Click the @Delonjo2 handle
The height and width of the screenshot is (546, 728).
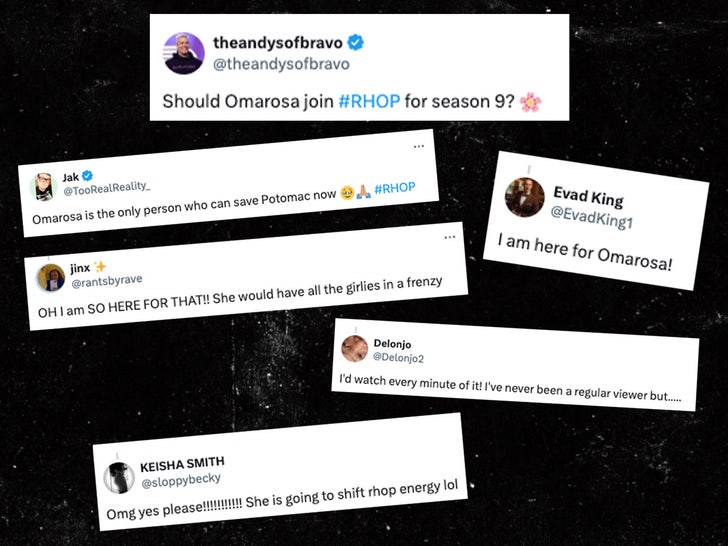(x=398, y=358)
